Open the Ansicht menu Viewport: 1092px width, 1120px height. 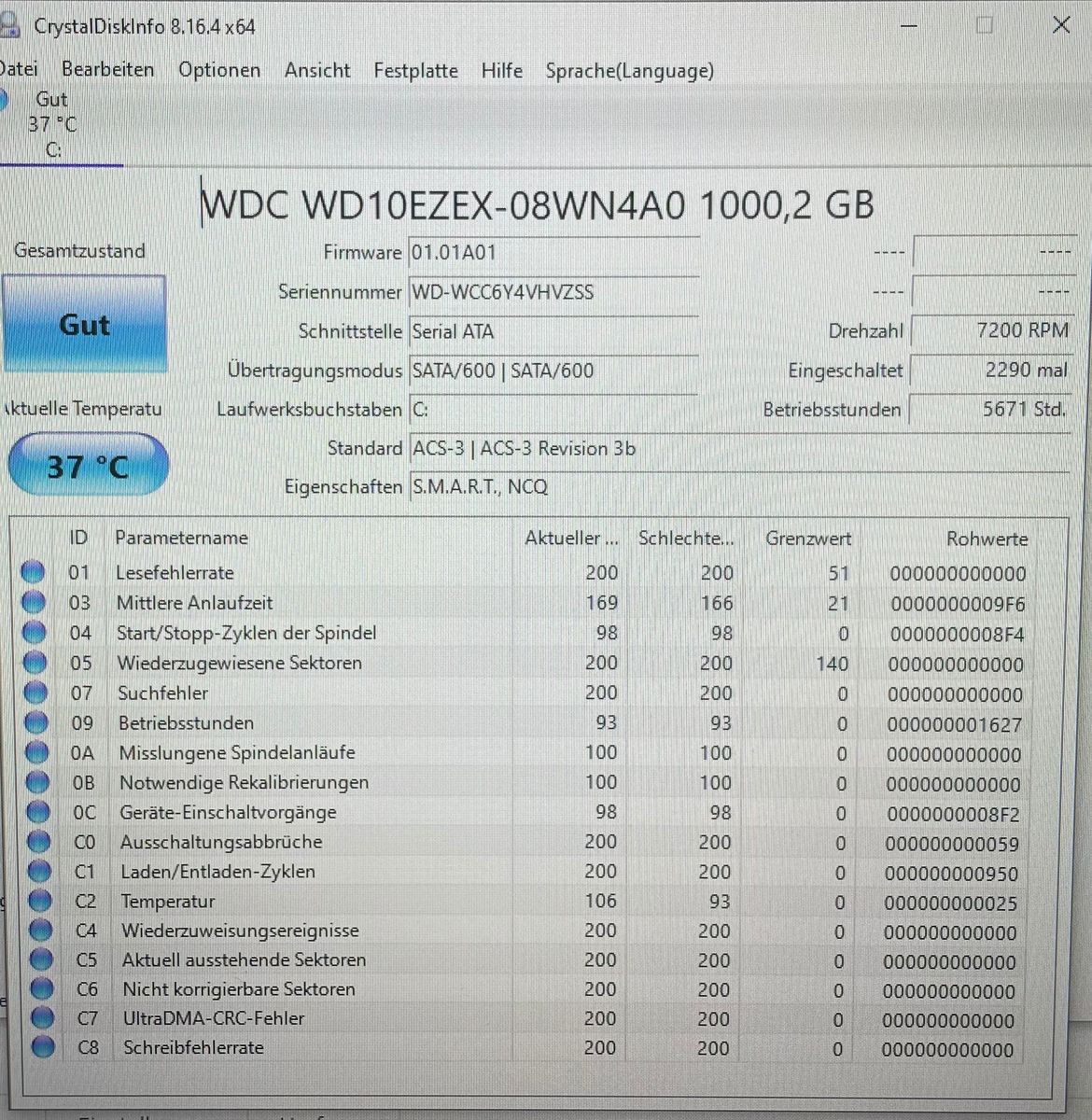click(x=317, y=70)
